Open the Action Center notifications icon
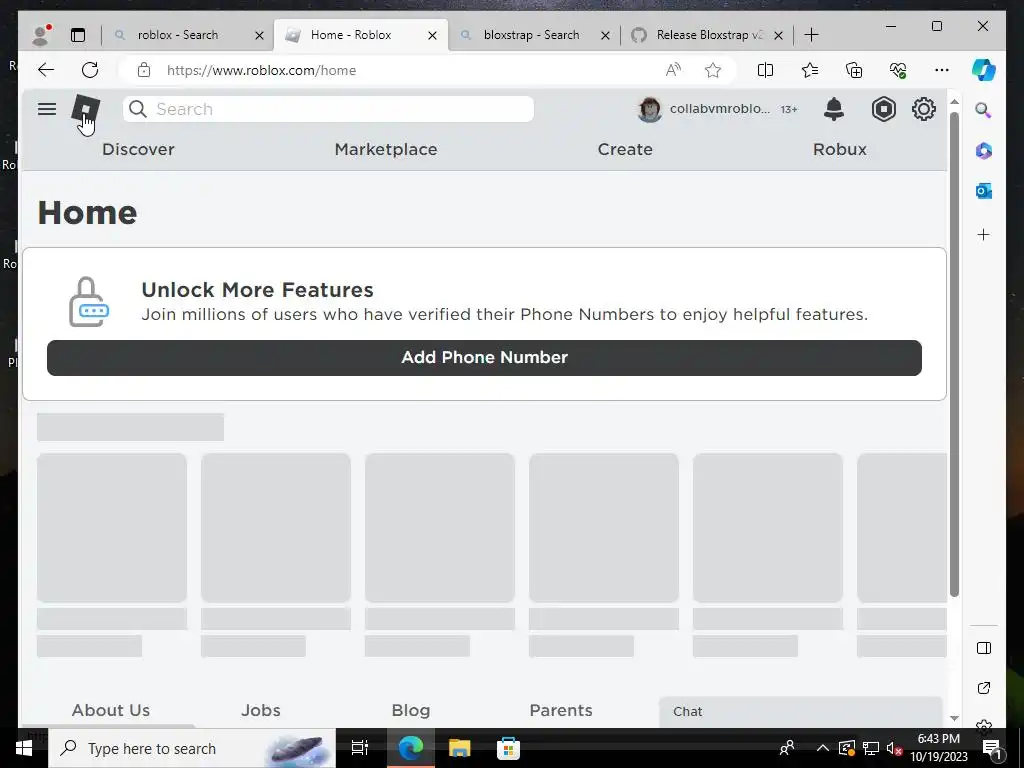This screenshot has width=1024, height=768. 993,749
